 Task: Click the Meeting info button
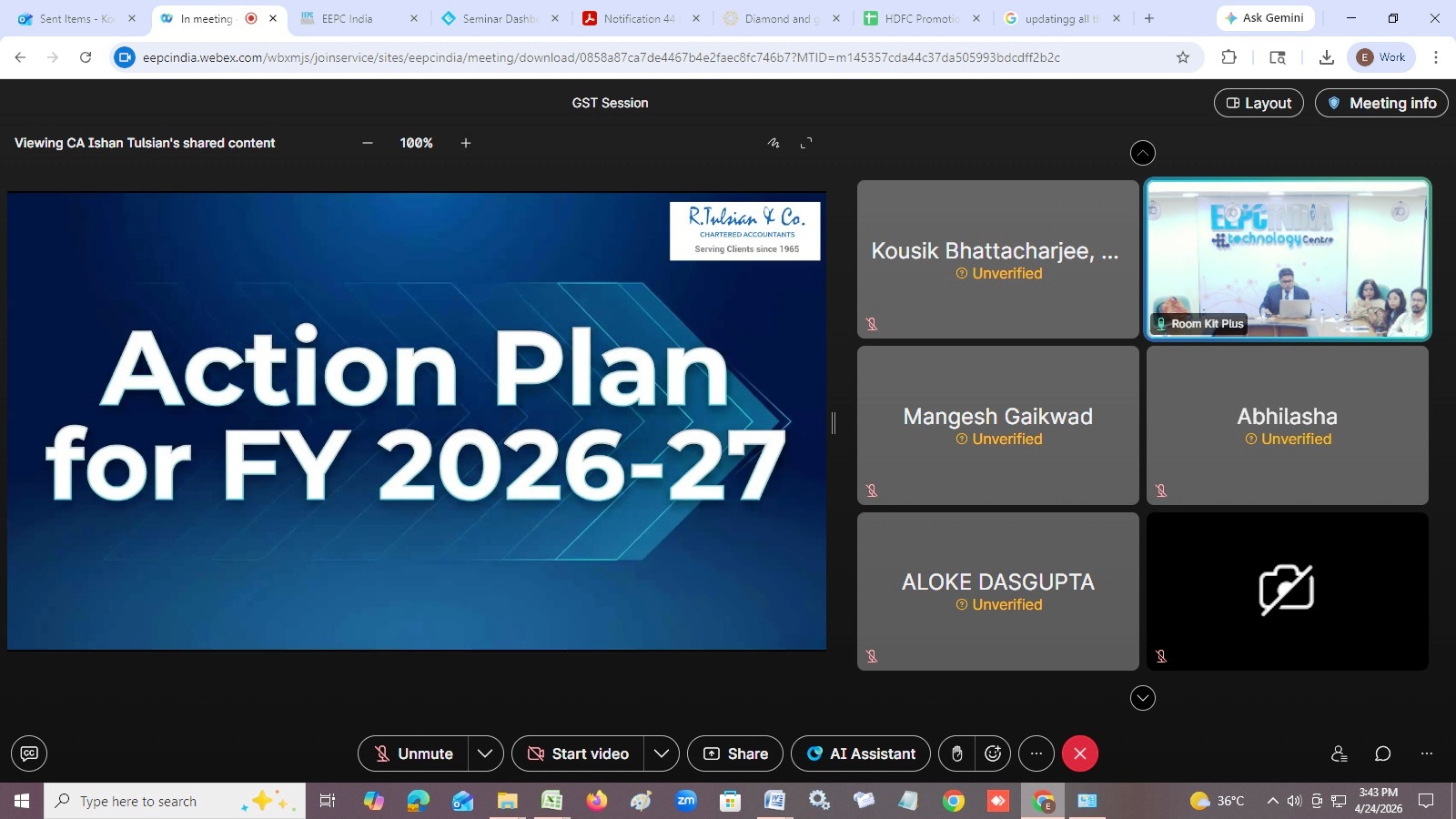coord(1381,103)
